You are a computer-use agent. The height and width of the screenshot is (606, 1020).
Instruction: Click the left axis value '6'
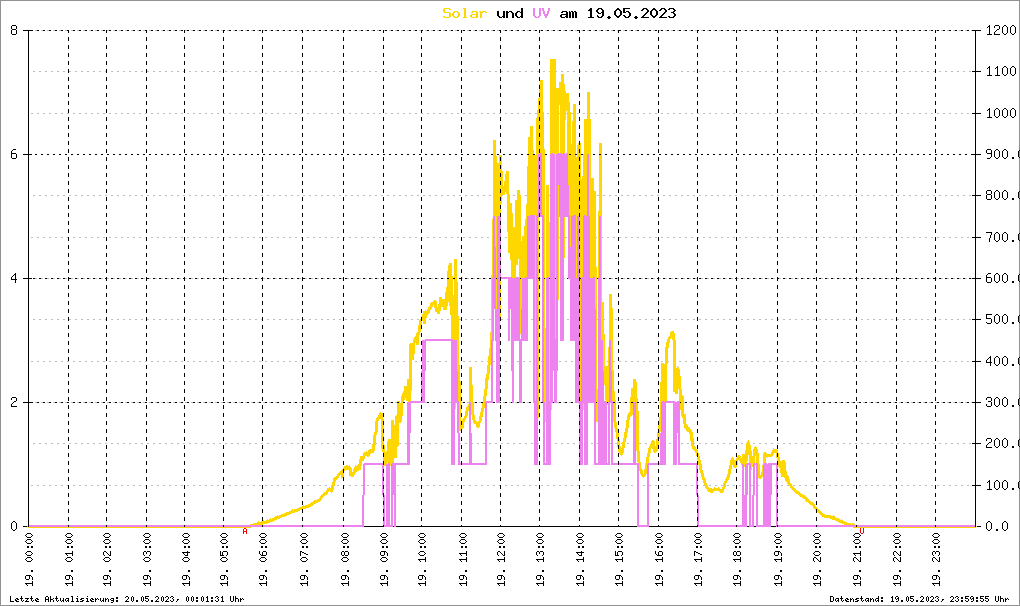click(14, 154)
